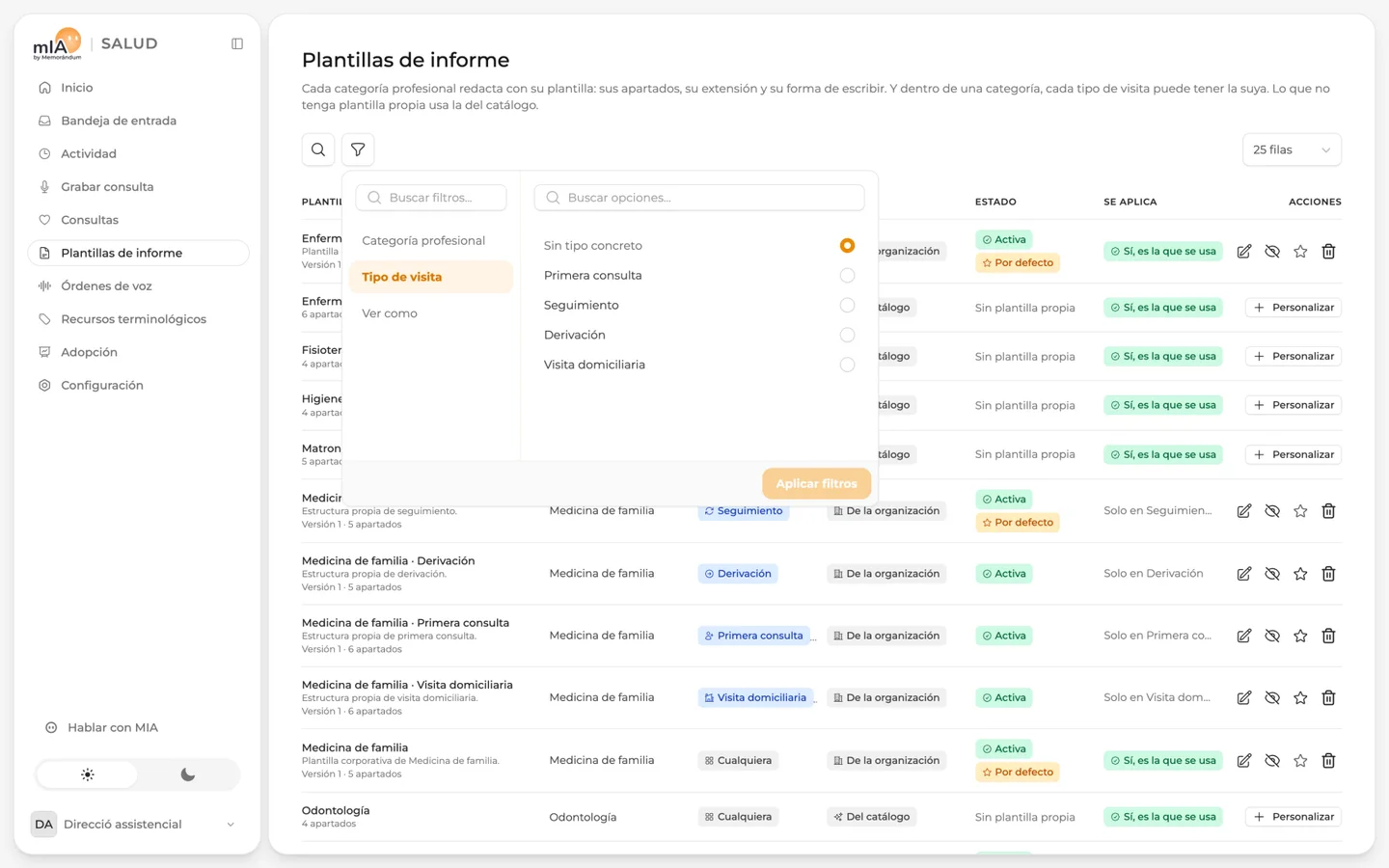The image size is (1389, 868).
Task: Click the Primera consulta visit type tag
Action: 754,636
